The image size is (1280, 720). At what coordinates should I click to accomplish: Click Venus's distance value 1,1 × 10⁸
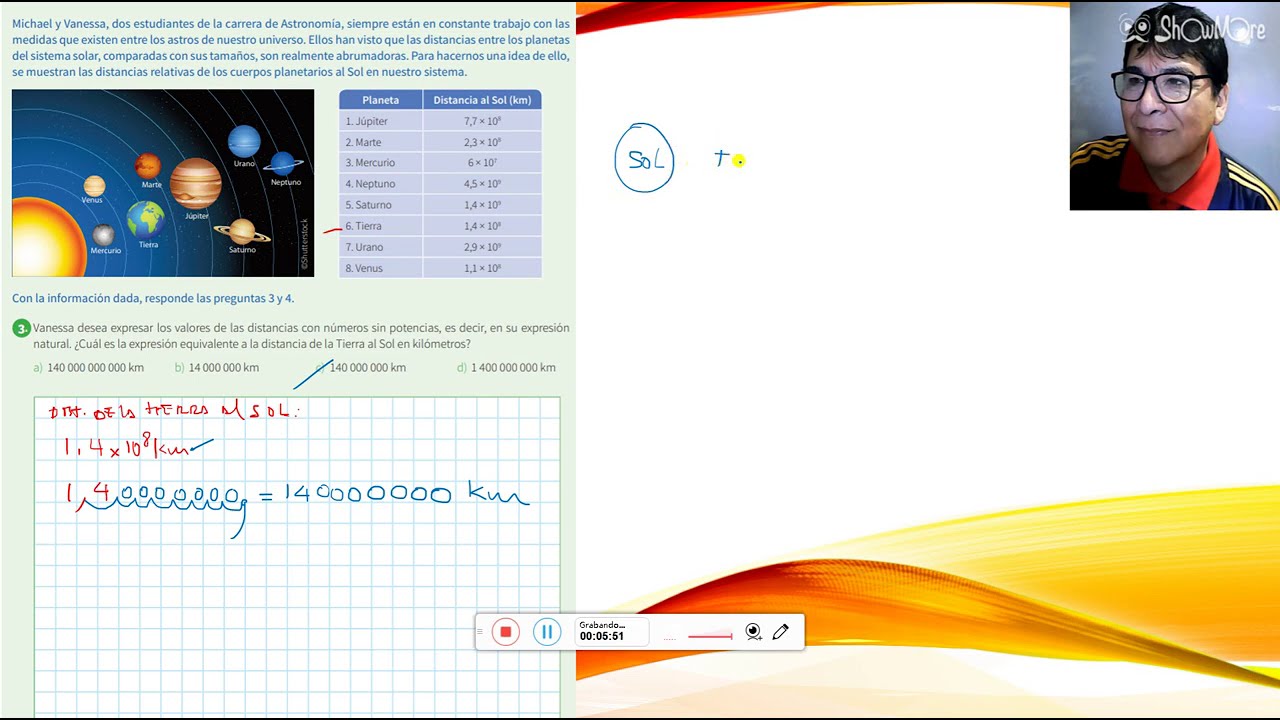(482, 268)
